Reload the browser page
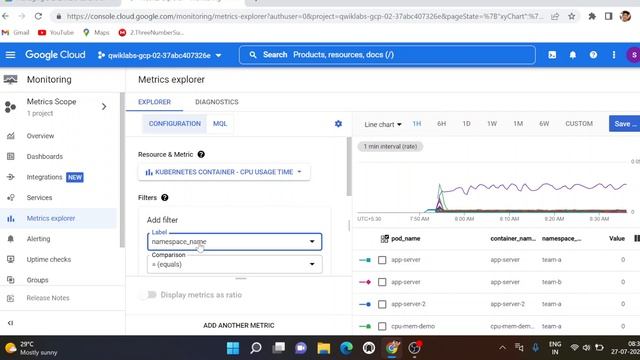 [38, 16]
